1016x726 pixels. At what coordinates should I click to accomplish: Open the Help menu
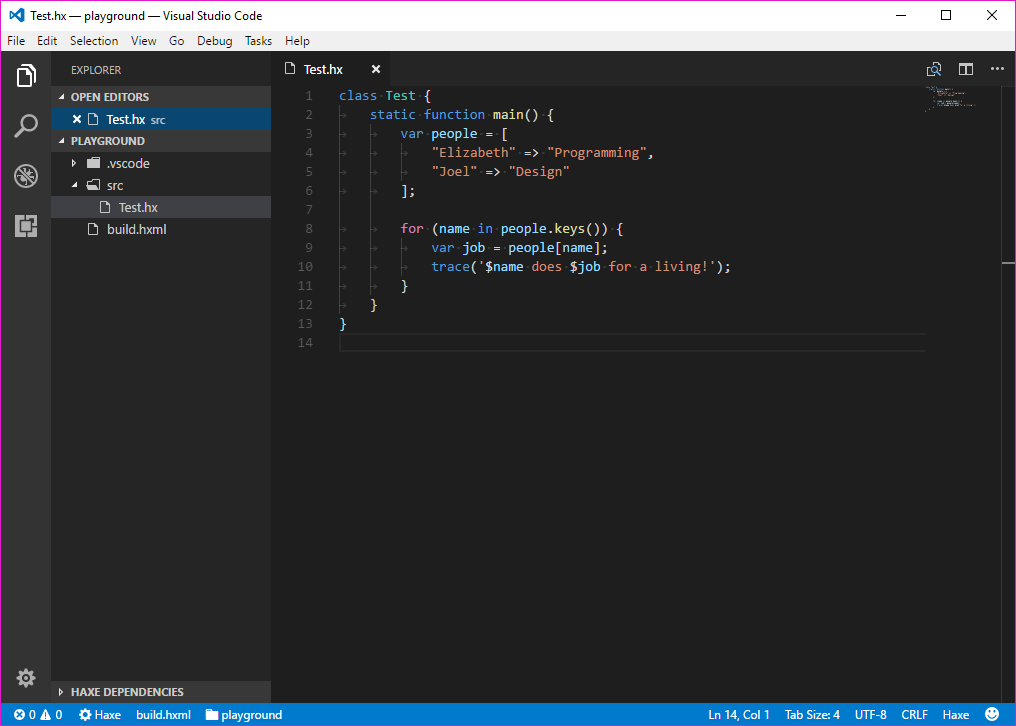tap(297, 41)
